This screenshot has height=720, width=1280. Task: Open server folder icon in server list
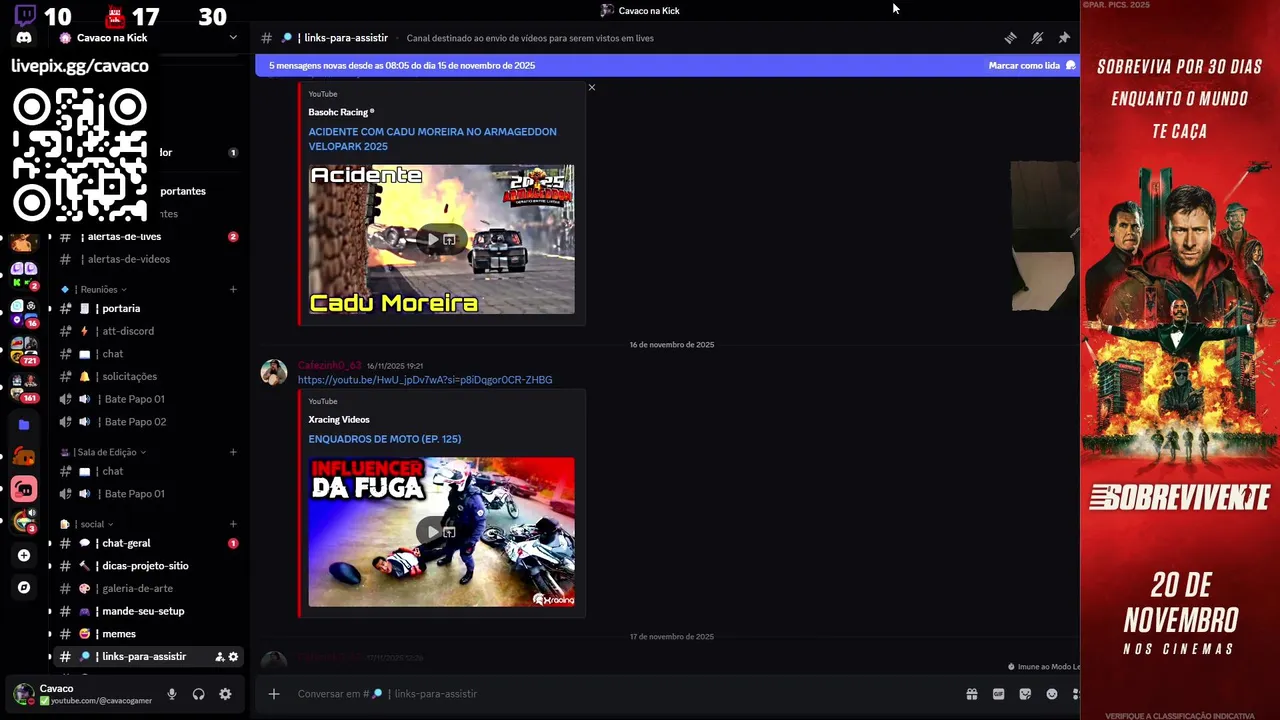click(x=24, y=425)
